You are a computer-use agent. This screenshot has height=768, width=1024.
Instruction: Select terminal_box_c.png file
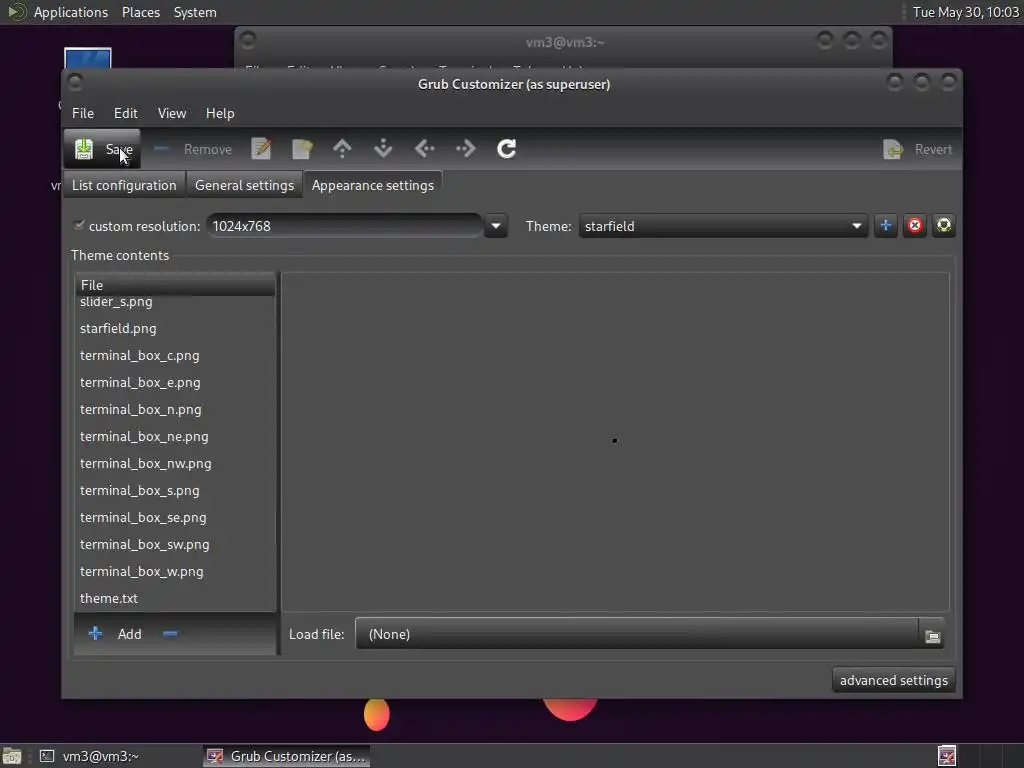[x=175, y=355]
